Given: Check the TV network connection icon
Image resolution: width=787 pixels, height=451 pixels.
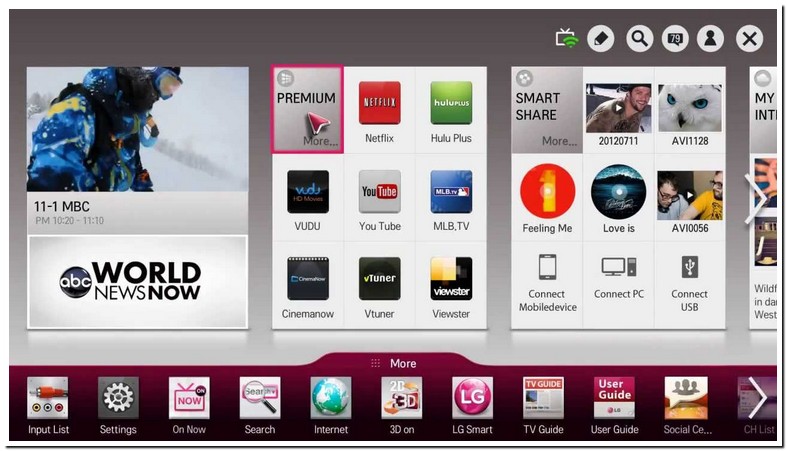Looking at the screenshot, I should [x=567, y=38].
